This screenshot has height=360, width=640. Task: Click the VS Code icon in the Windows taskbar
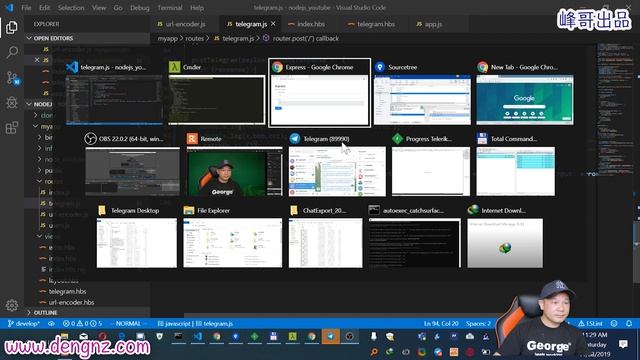tap(198, 337)
